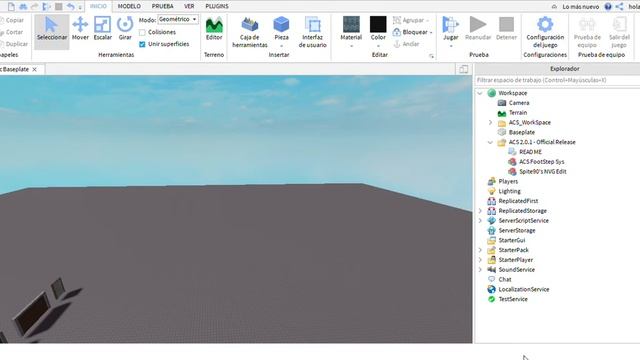
Task: Uncheck the Unir superficies checkbox
Action: click(x=142, y=44)
